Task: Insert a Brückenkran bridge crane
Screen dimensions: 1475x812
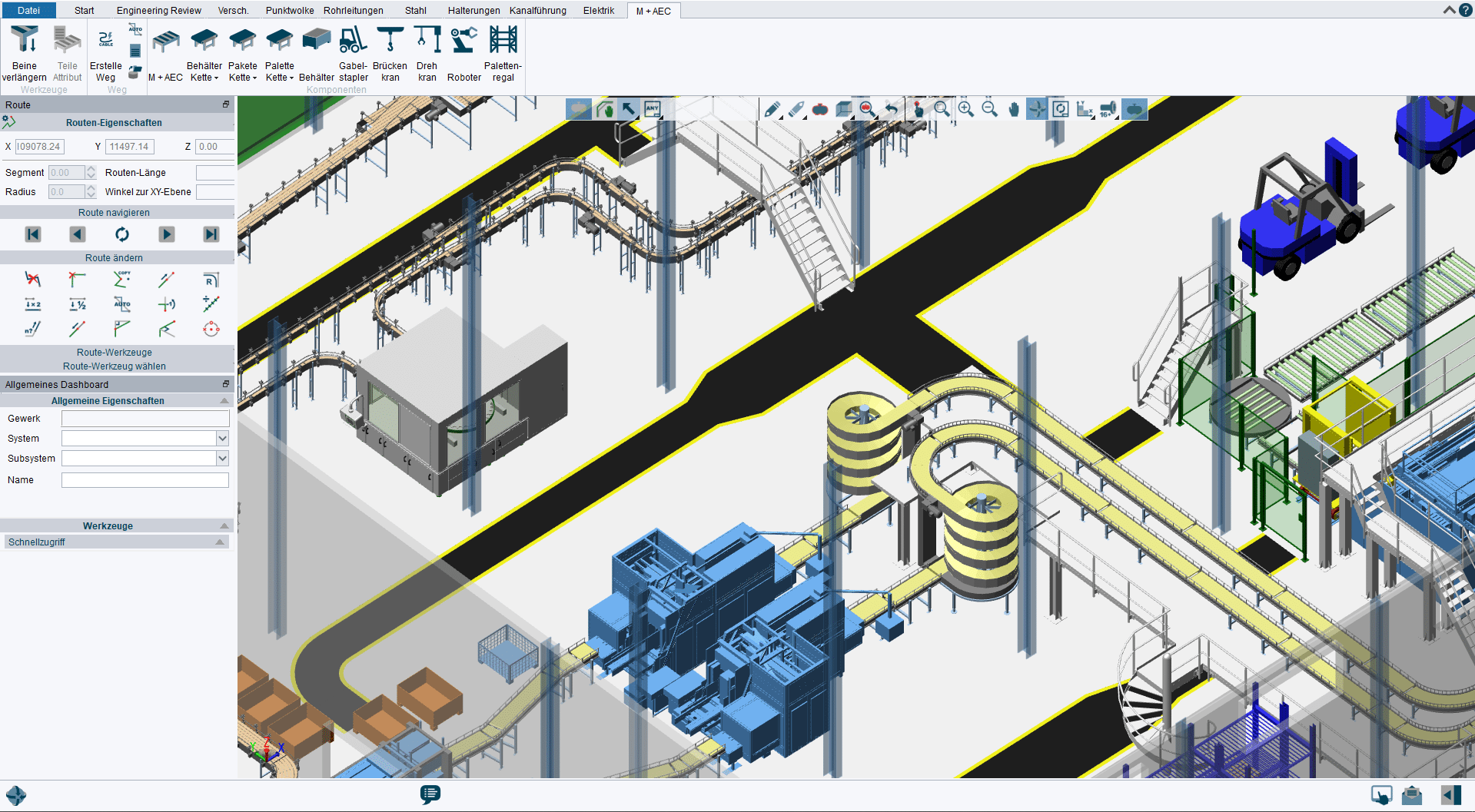Action: pyautogui.click(x=390, y=52)
